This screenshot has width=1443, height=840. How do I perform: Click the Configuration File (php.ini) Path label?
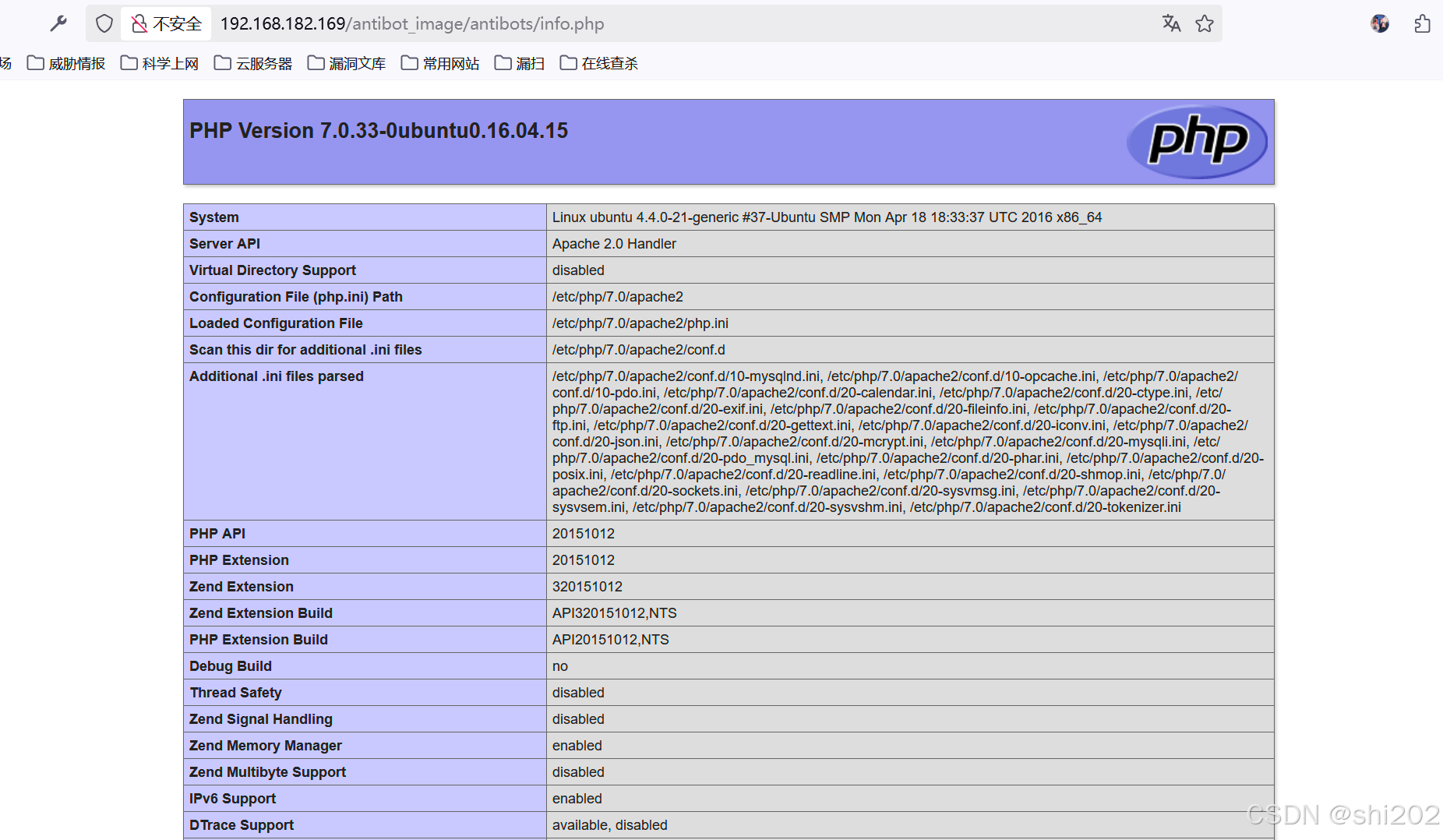pos(296,297)
